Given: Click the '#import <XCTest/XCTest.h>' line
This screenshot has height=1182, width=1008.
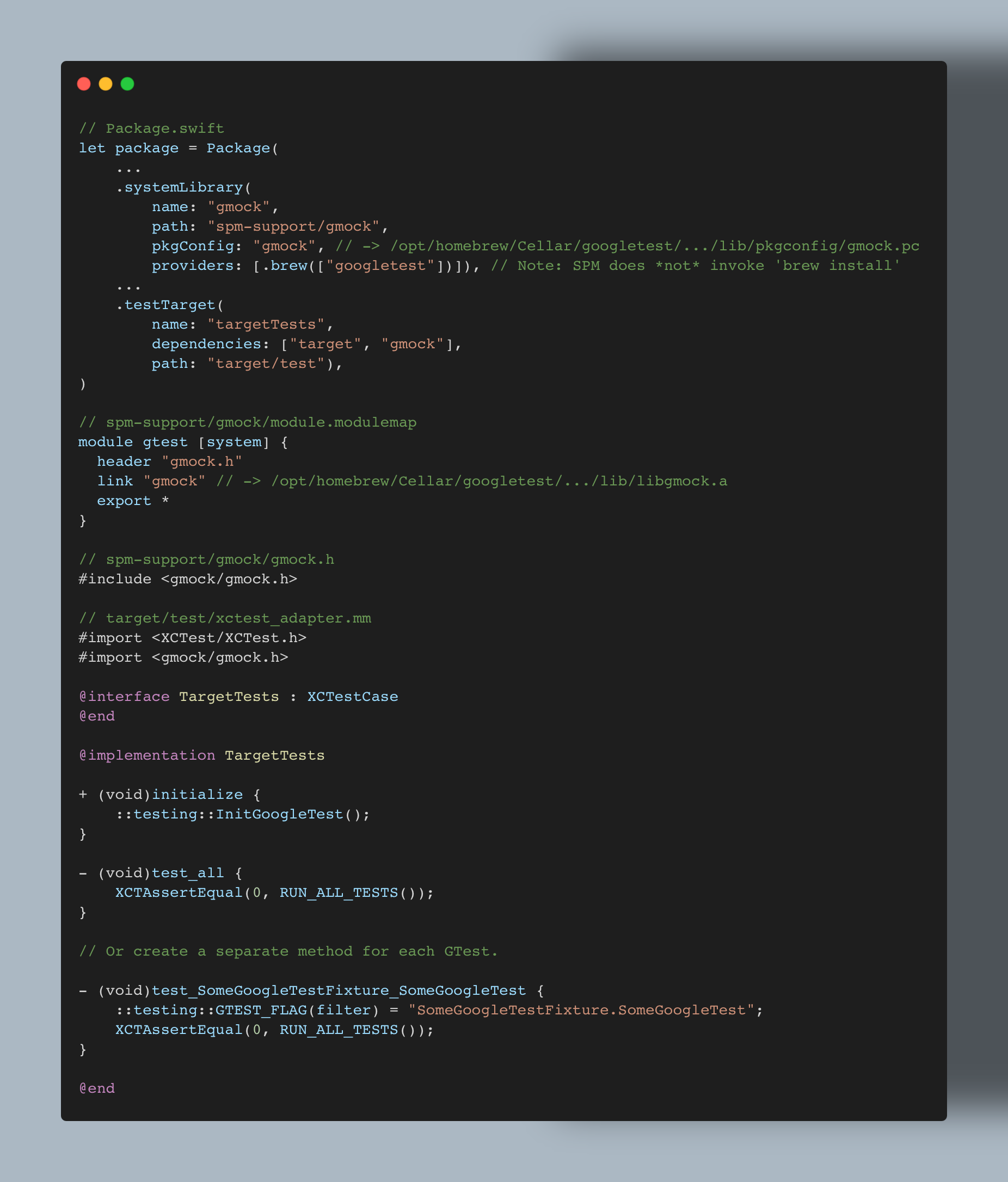Looking at the screenshot, I should click(192, 638).
